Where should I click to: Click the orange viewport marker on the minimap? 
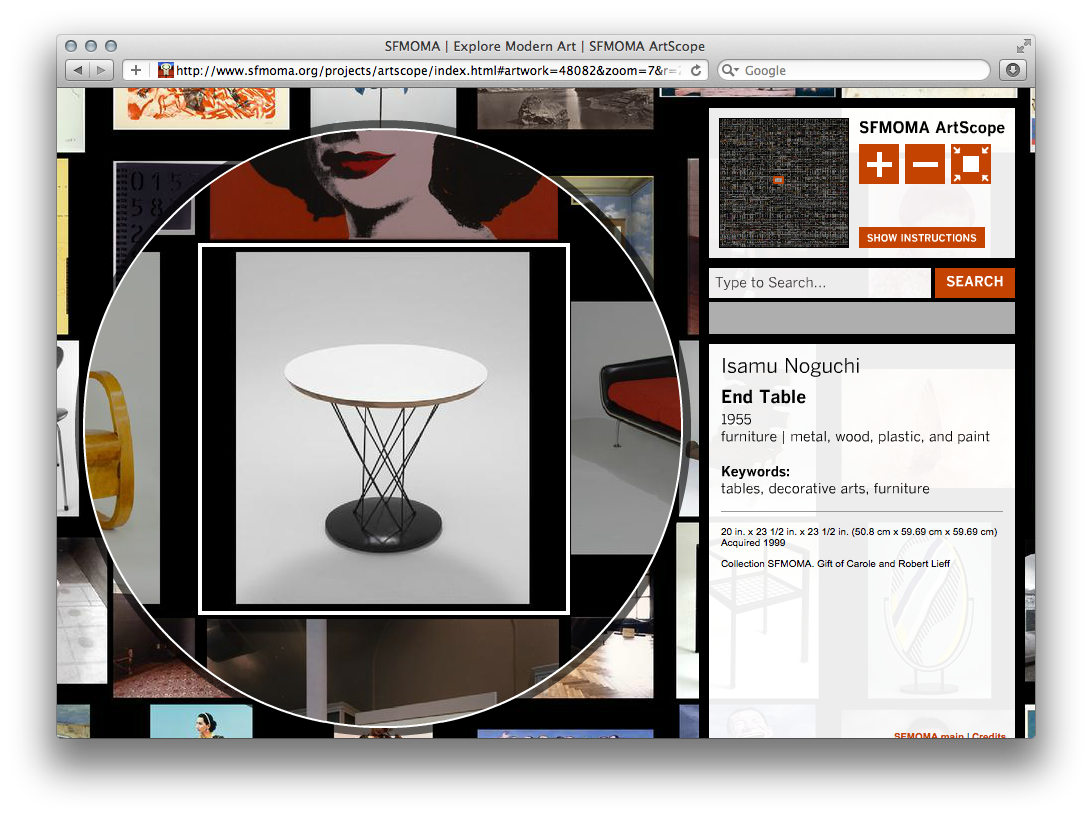tap(779, 178)
